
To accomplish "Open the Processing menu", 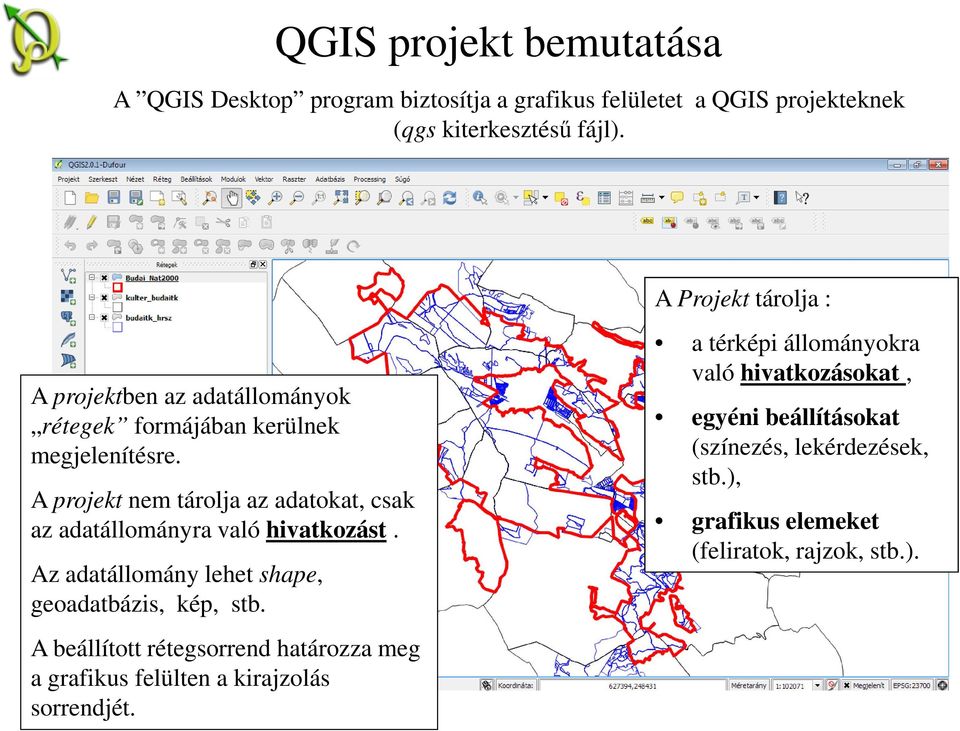I will [x=370, y=179].
